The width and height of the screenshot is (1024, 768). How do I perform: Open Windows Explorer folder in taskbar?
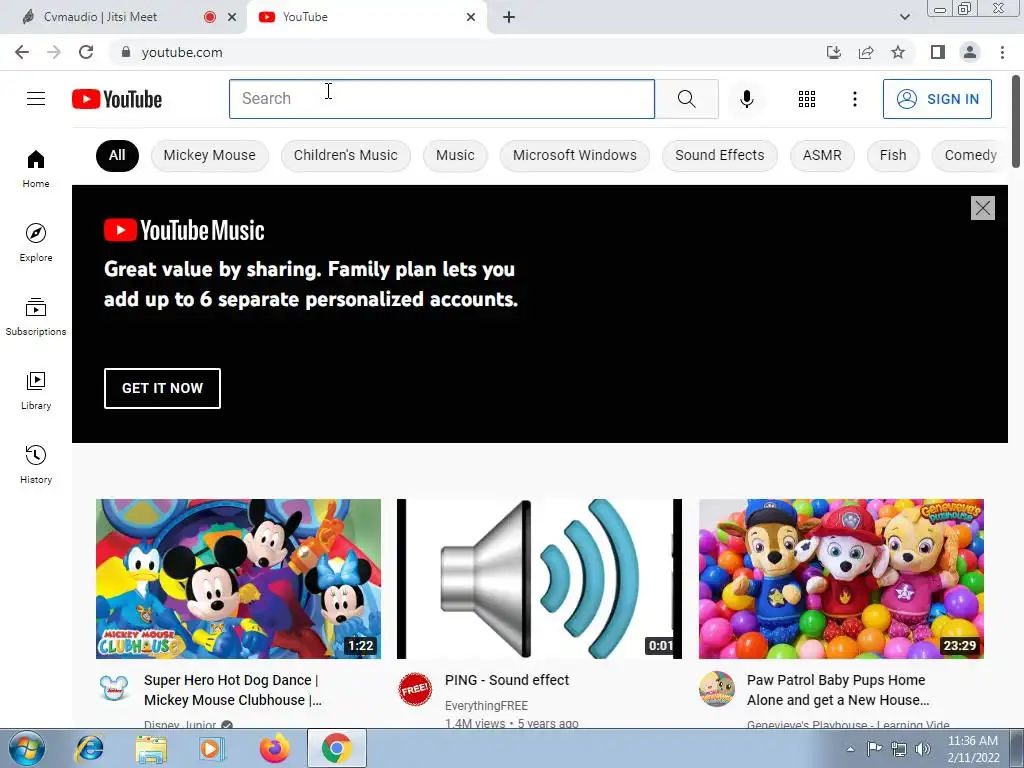click(x=152, y=748)
